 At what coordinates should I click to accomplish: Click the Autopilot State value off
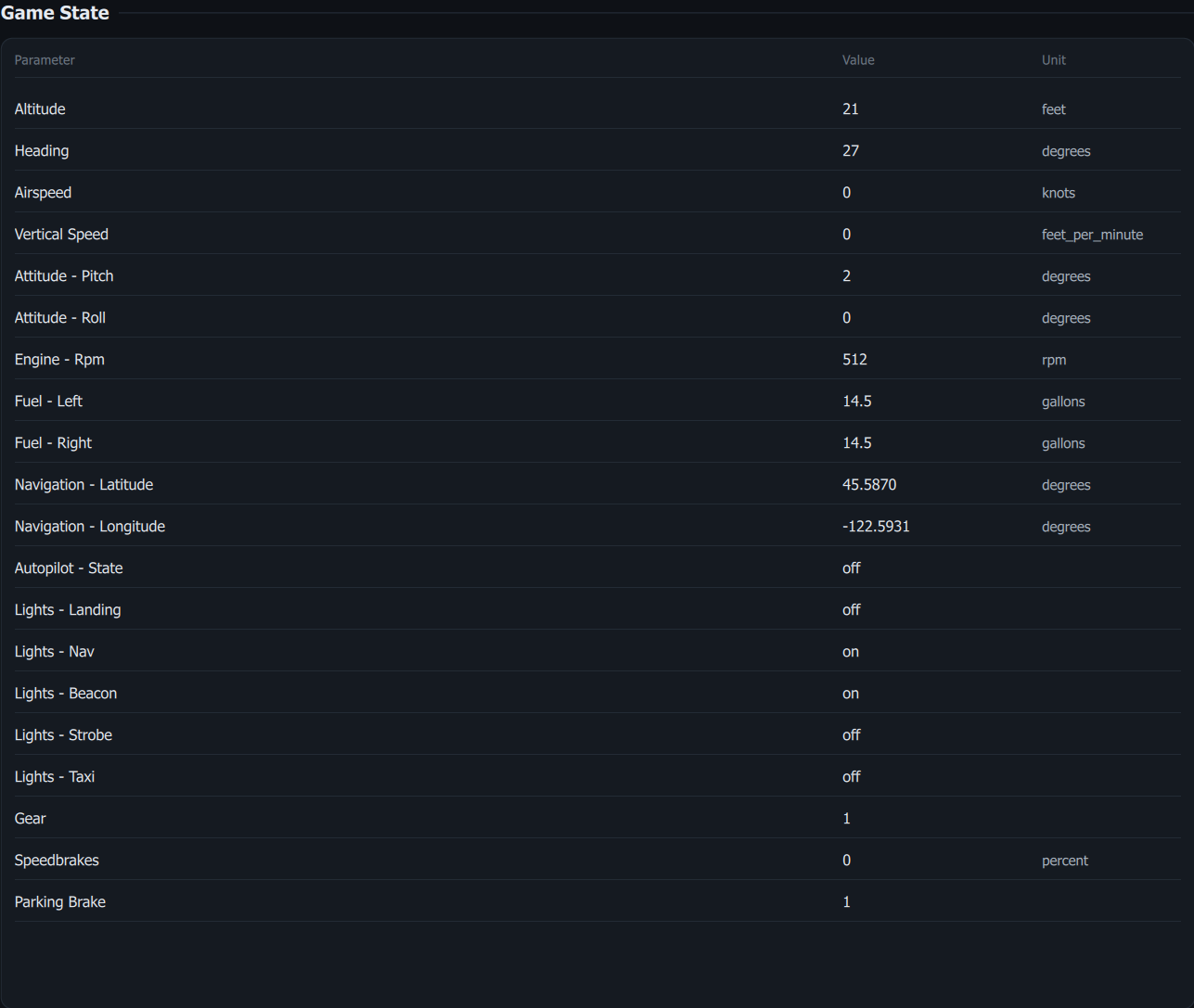click(x=852, y=568)
